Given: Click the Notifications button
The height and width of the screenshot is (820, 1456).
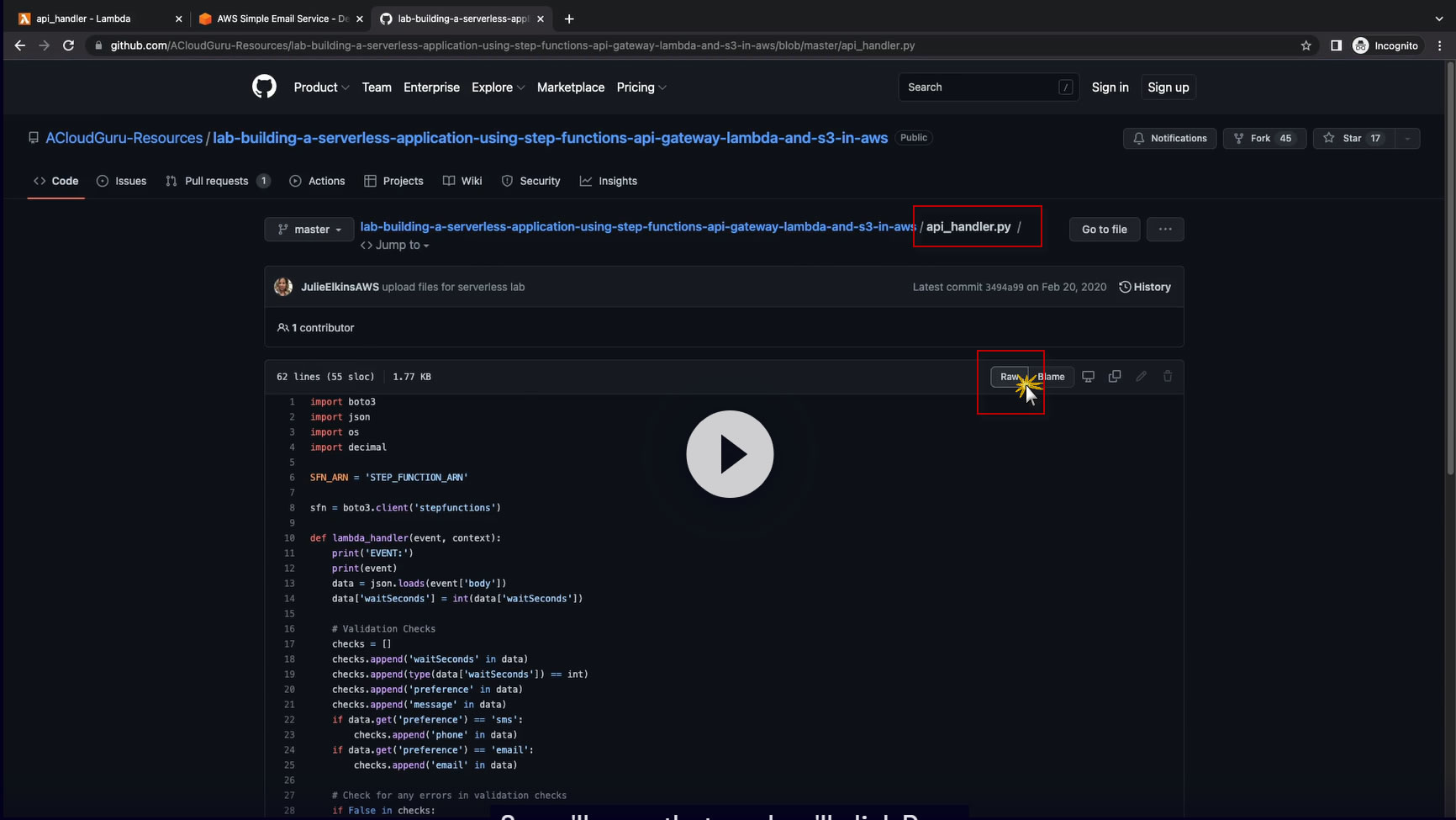Looking at the screenshot, I should click(1170, 138).
